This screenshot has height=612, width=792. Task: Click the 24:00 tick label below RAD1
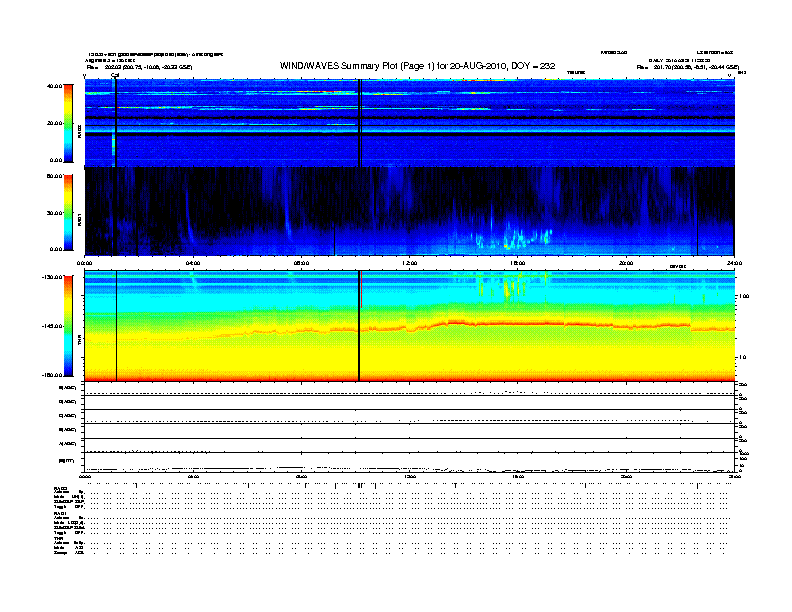click(x=734, y=263)
